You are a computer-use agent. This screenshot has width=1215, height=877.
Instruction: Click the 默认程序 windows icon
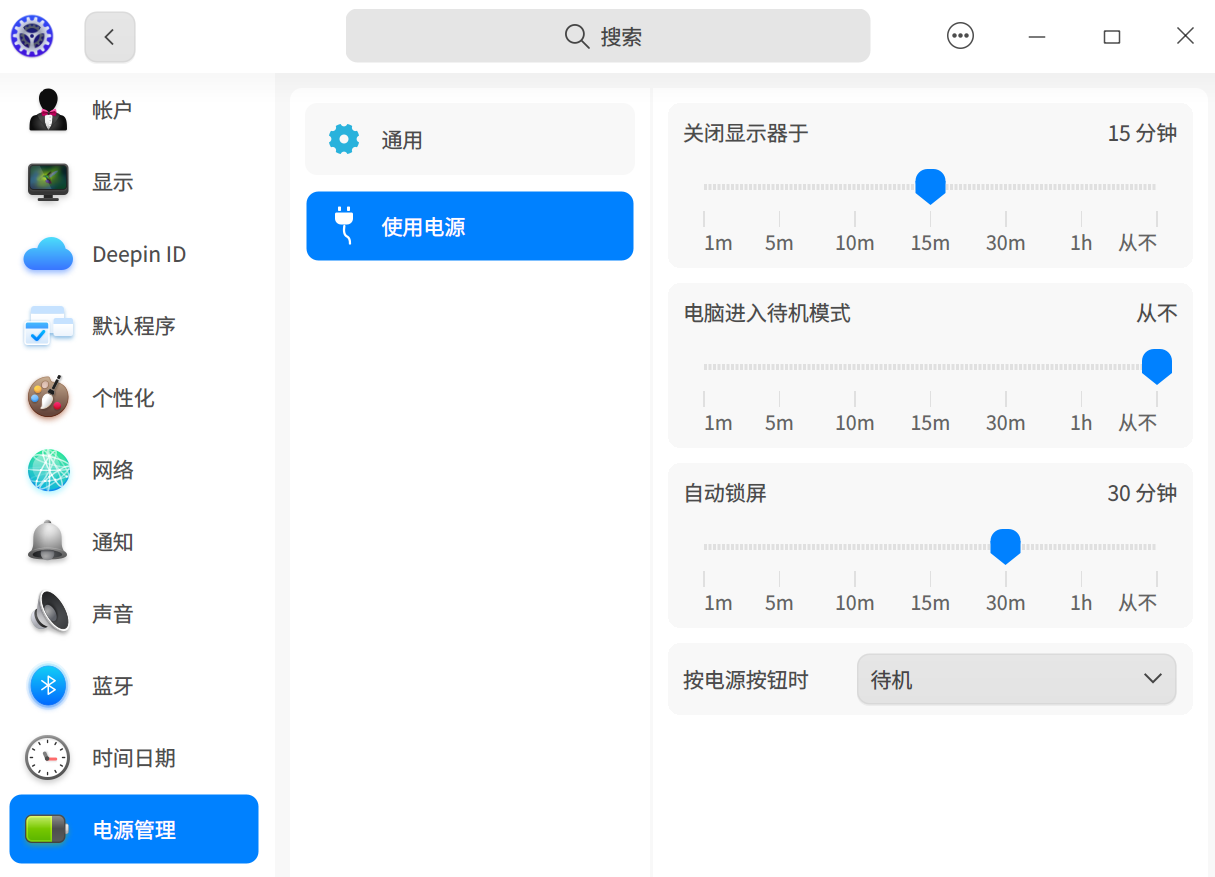(x=48, y=326)
